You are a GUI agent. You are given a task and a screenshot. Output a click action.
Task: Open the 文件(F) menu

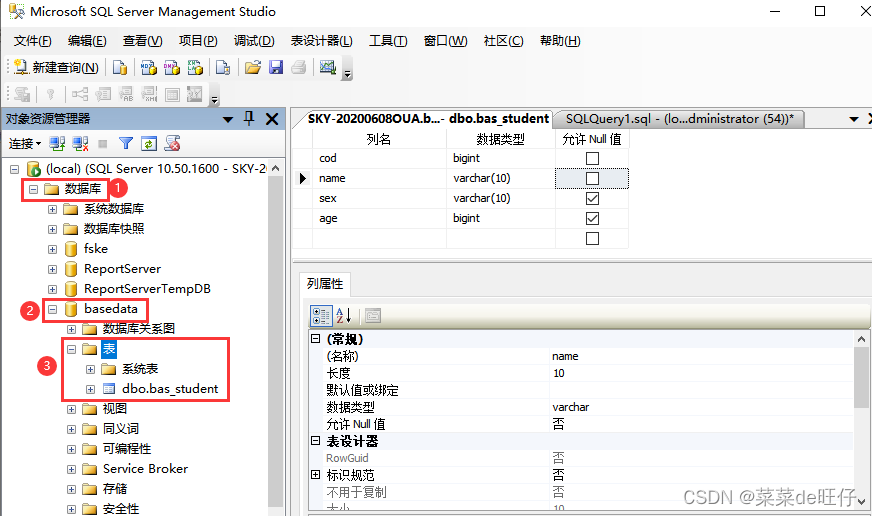[x=33, y=41]
